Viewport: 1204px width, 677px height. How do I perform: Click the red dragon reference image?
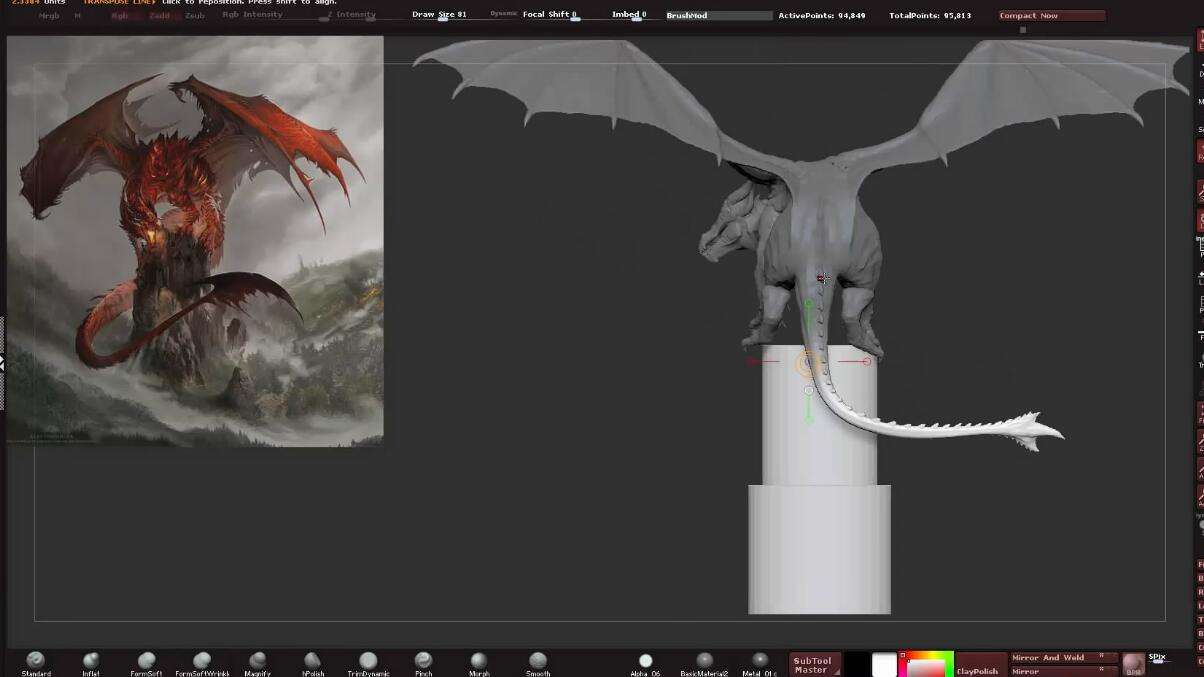195,240
